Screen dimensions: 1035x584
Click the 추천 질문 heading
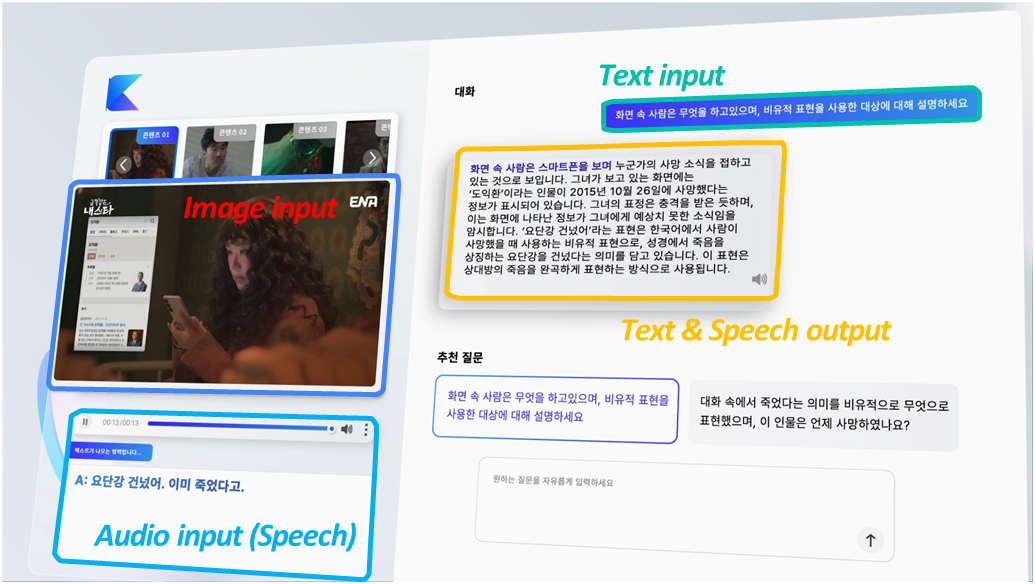pos(459,357)
